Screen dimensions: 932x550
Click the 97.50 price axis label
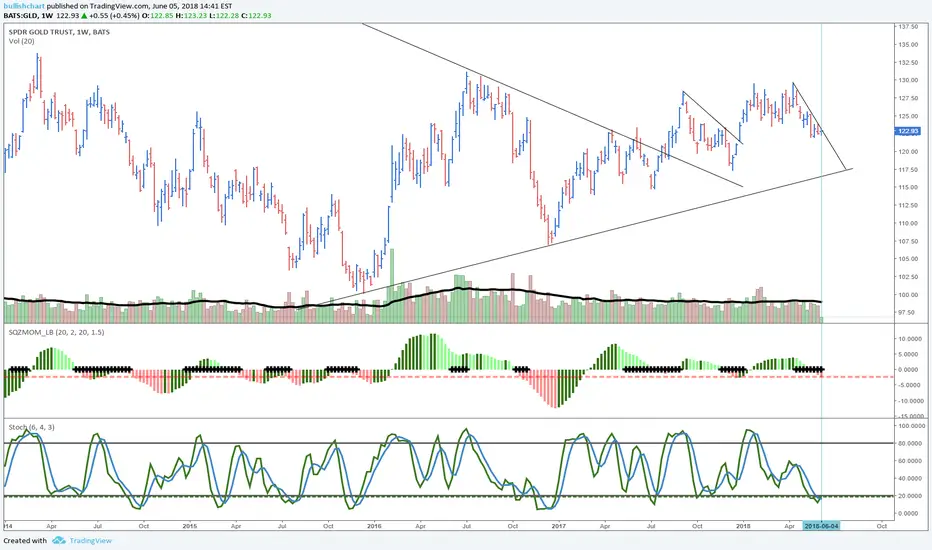pyautogui.click(x=907, y=312)
